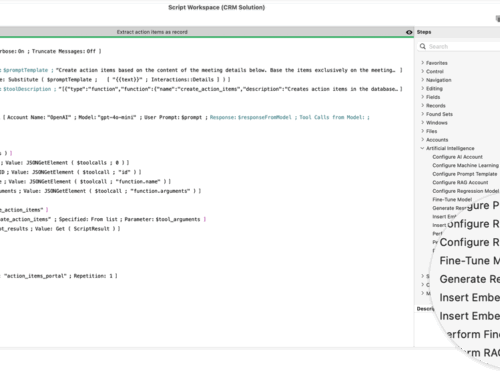Click the magnifier icon in Steps search

pyautogui.click(x=423, y=46)
